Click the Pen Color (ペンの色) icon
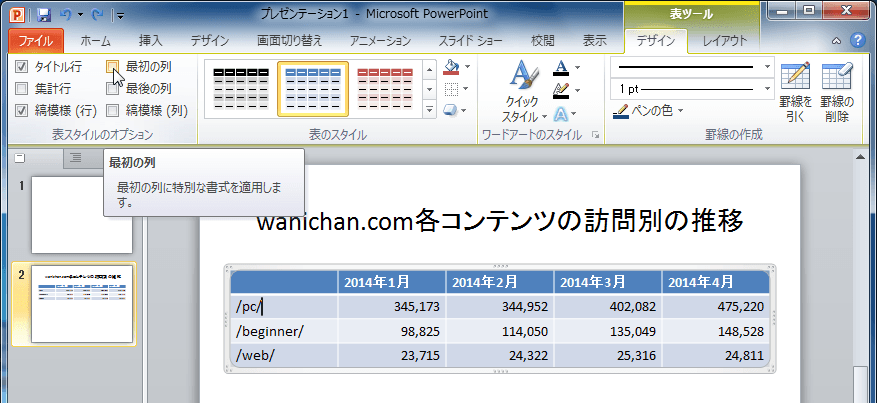 (620, 111)
